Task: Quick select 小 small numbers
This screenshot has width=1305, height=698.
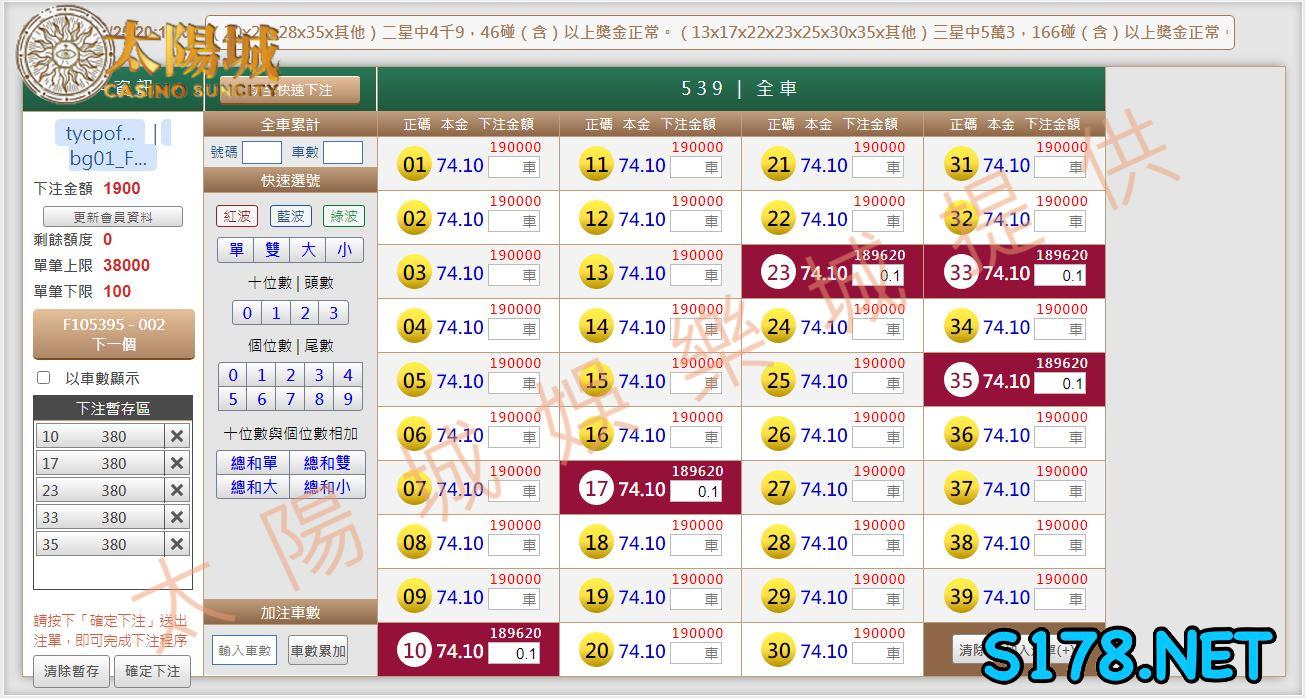Action: click(x=344, y=250)
